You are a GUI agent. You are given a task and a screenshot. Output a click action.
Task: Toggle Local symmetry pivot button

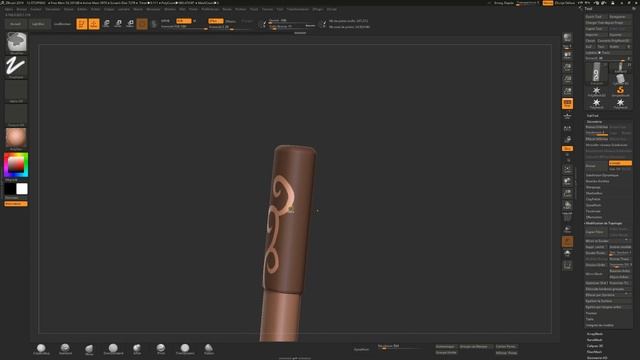click(x=567, y=128)
